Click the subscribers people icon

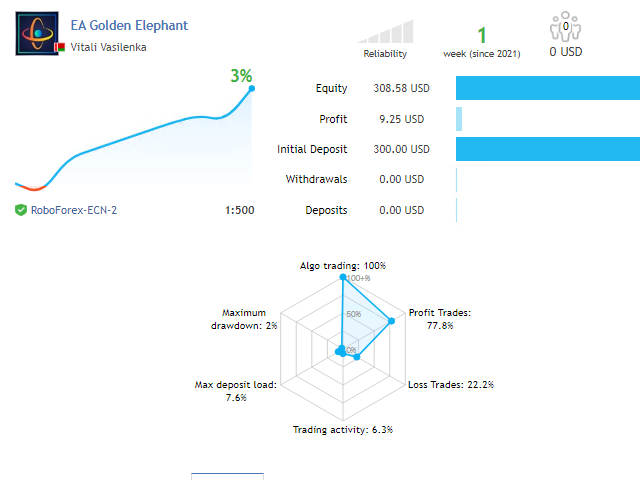click(x=565, y=27)
